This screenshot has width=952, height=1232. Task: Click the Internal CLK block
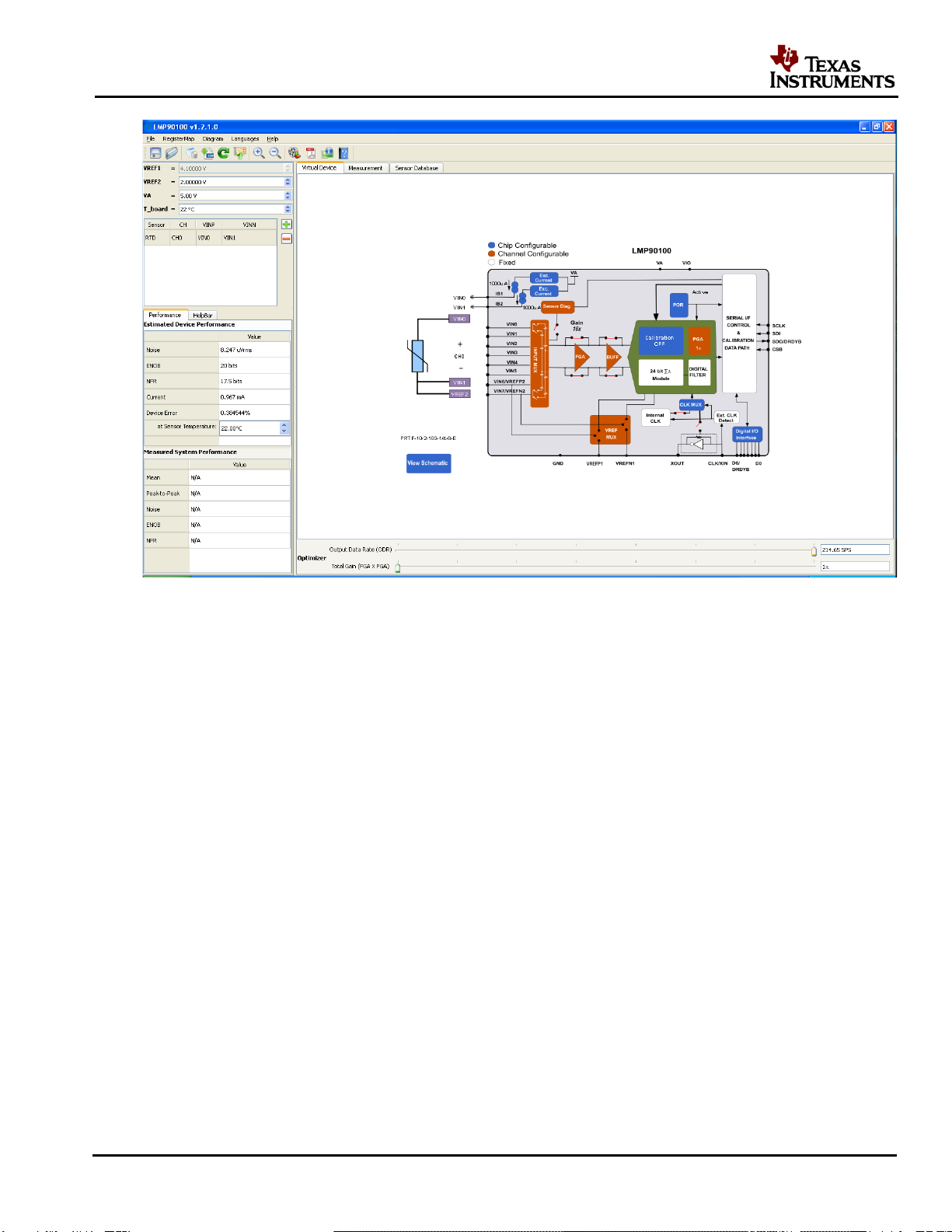[655, 418]
